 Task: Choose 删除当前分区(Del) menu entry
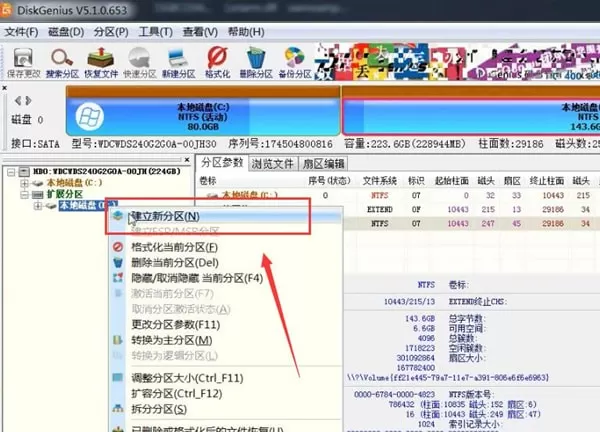tap(226, 263)
